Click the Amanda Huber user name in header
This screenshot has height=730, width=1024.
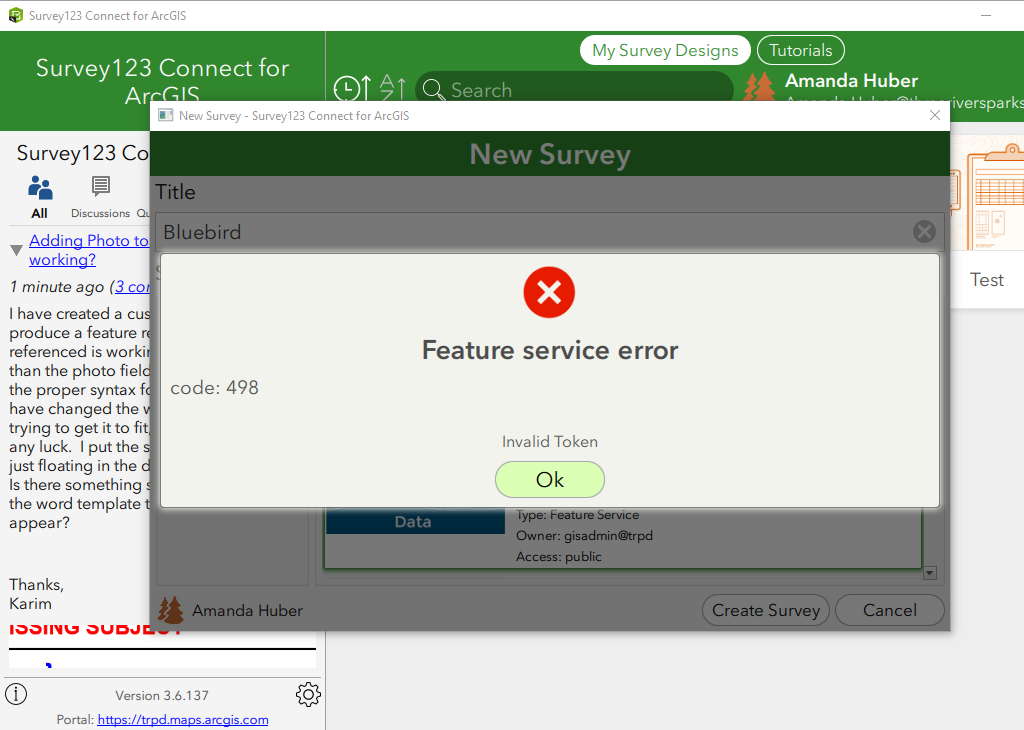tap(851, 80)
